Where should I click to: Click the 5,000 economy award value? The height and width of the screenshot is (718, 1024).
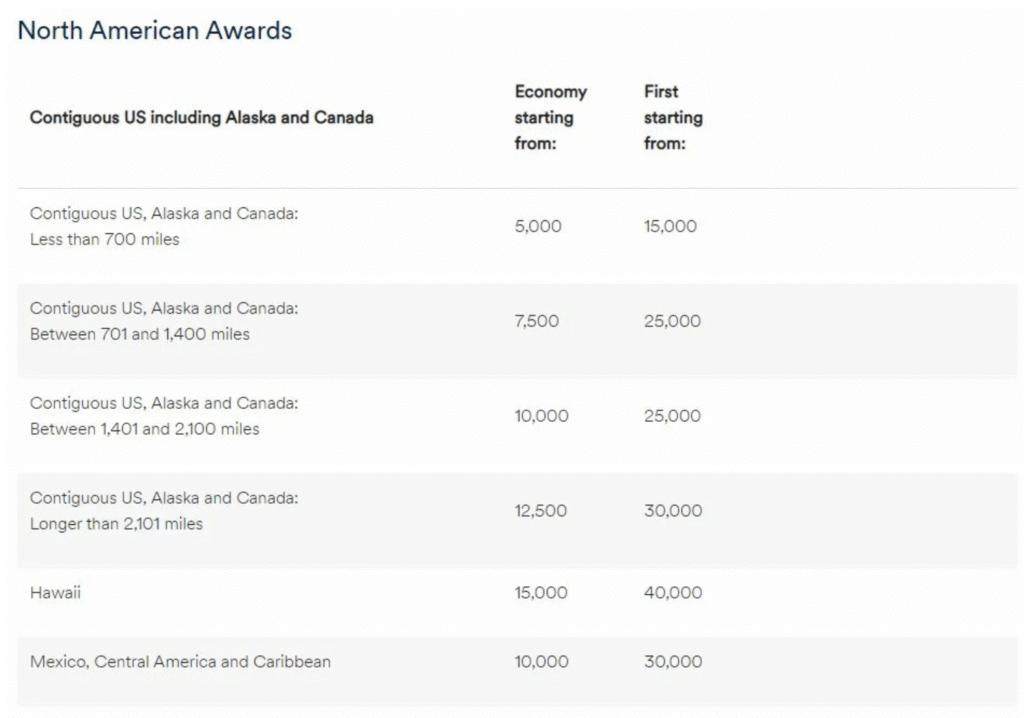(x=538, y=227)
